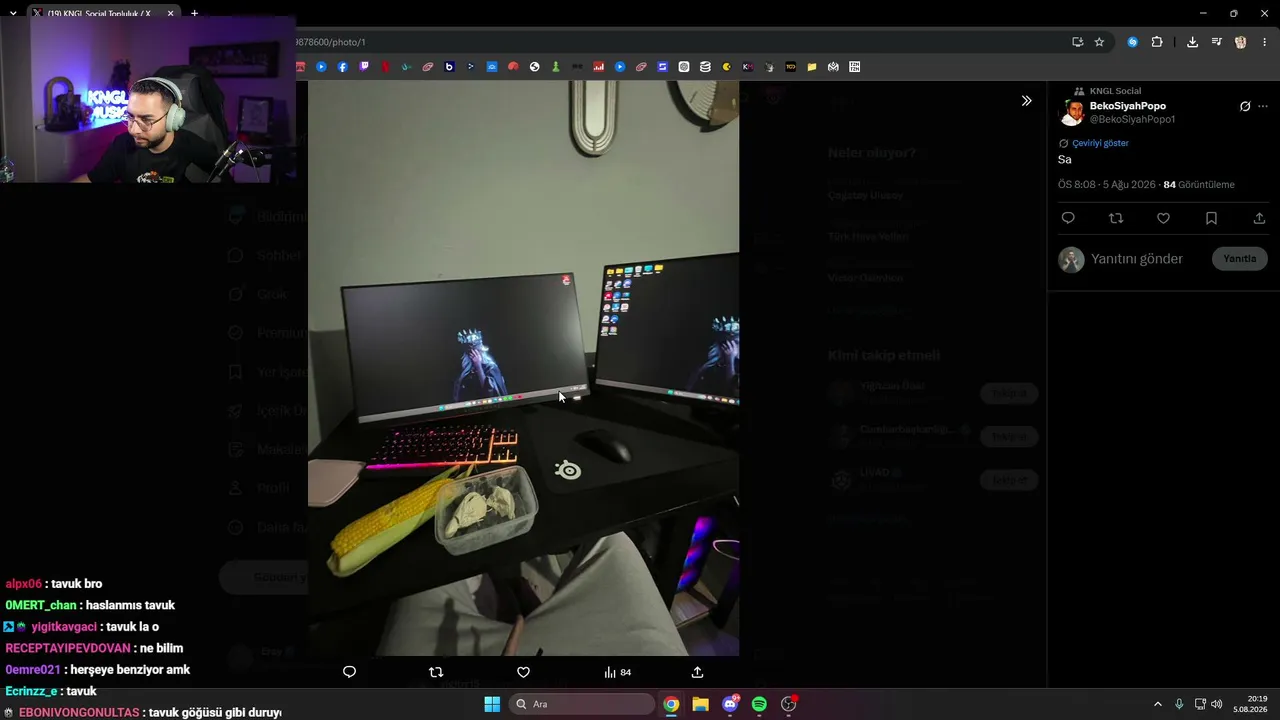Open a new browser tab
The image size is (1280, 720).
pyautogui.click(x=194, y=14)
